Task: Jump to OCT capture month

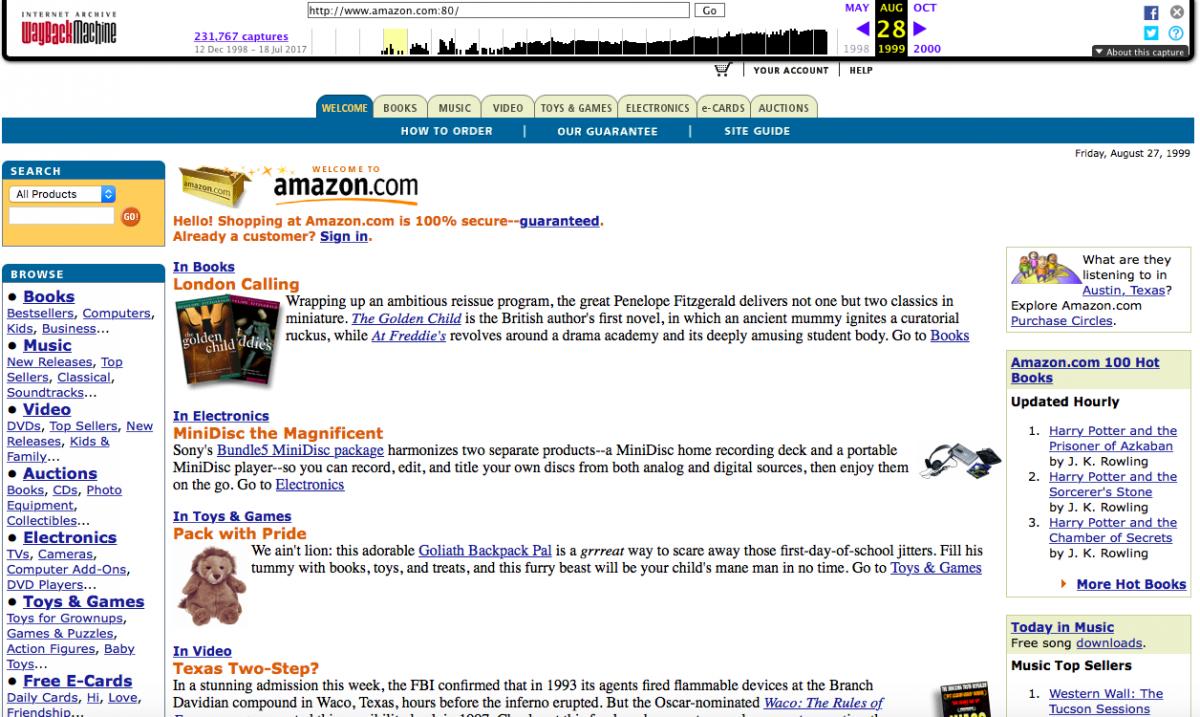Action: (925, 8)
